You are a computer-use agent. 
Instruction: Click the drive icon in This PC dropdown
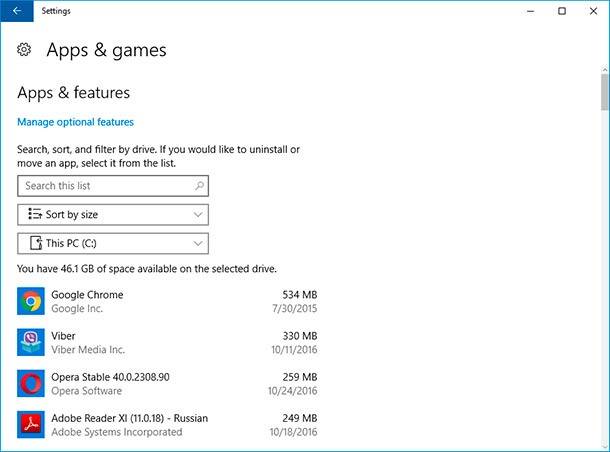click(36, 243)
